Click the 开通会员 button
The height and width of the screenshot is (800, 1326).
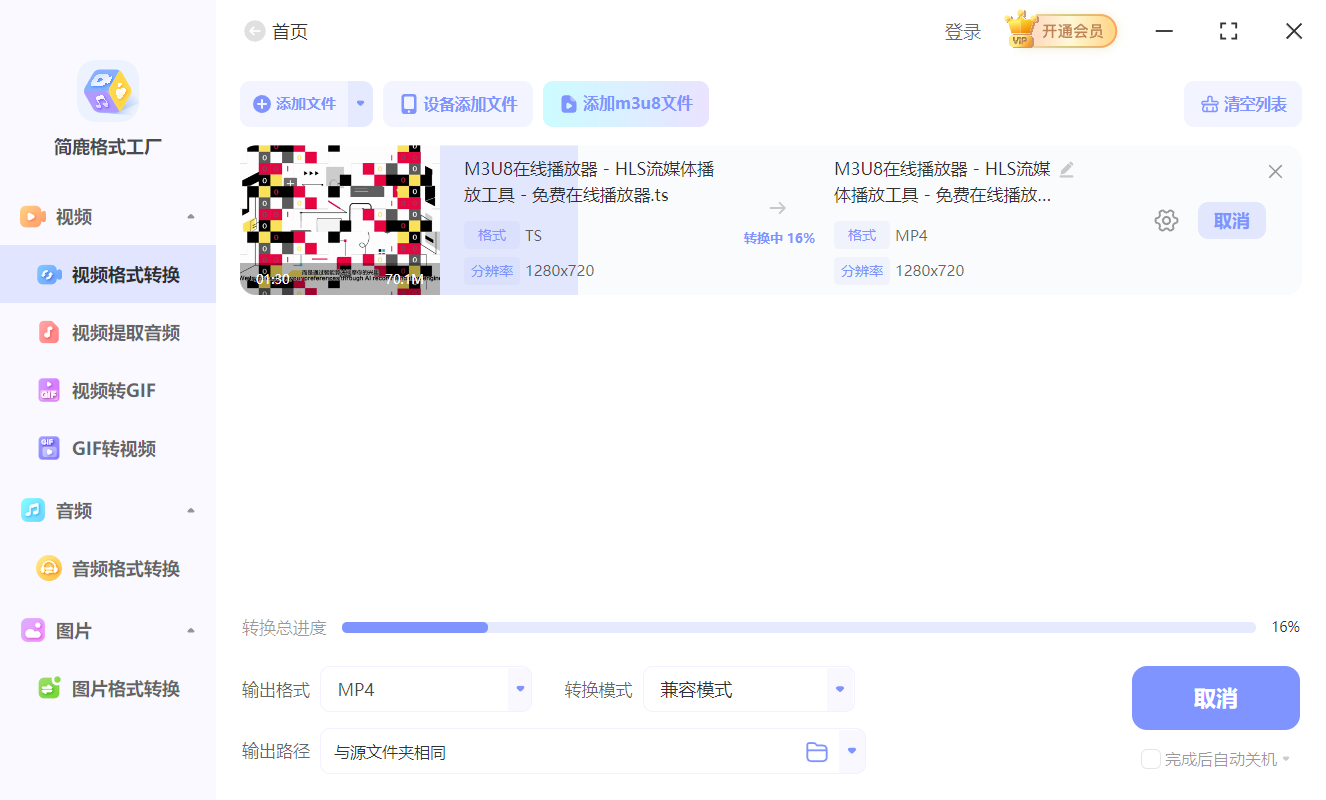click(x=1073, y=31)
